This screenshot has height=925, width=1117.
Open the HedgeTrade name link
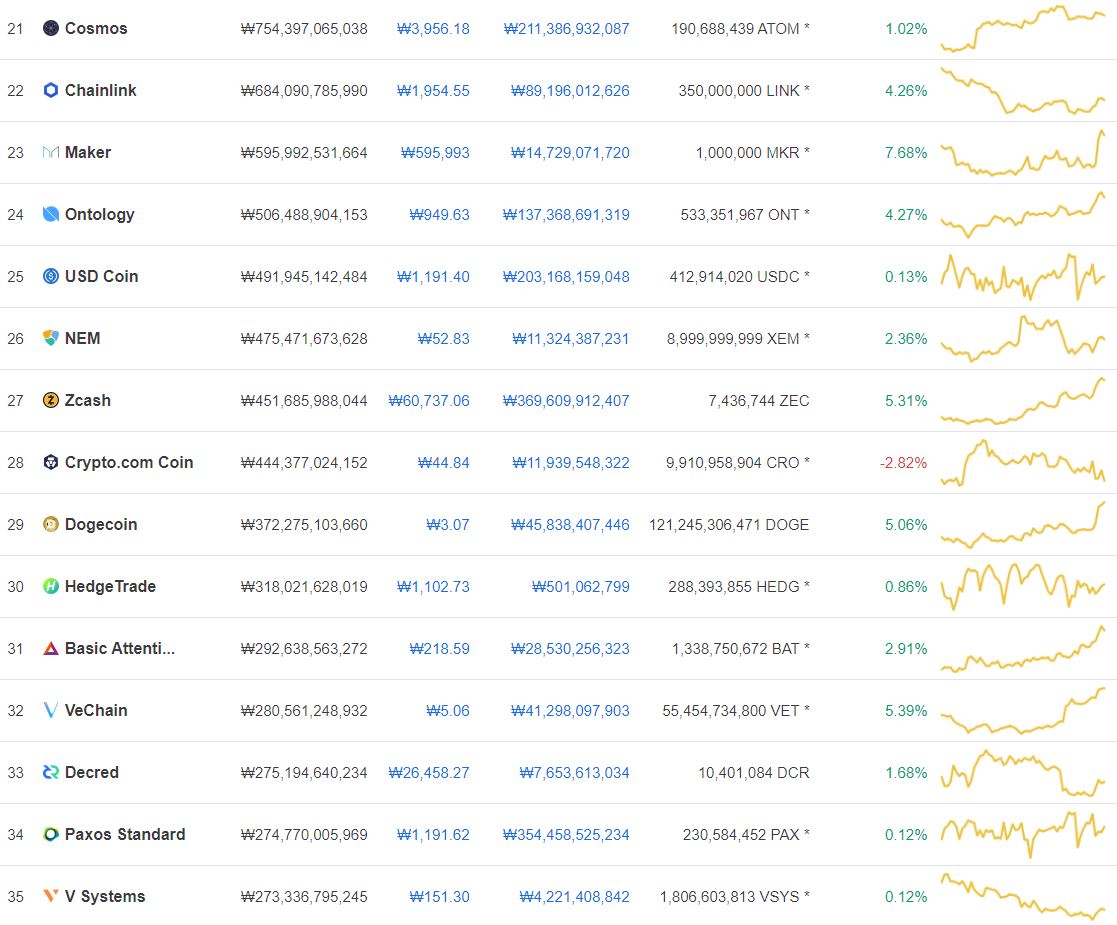pos(110,586)
